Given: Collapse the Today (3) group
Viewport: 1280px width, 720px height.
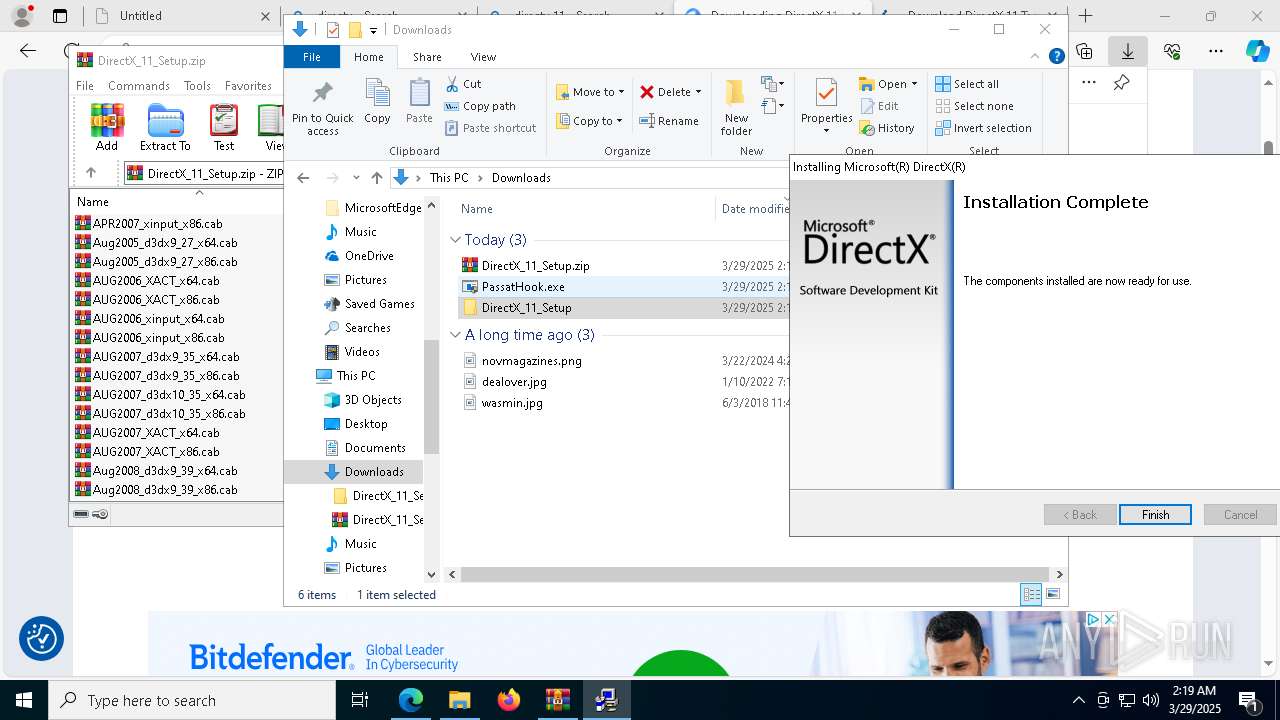Looking at the screenshot, I should [455, 240].
